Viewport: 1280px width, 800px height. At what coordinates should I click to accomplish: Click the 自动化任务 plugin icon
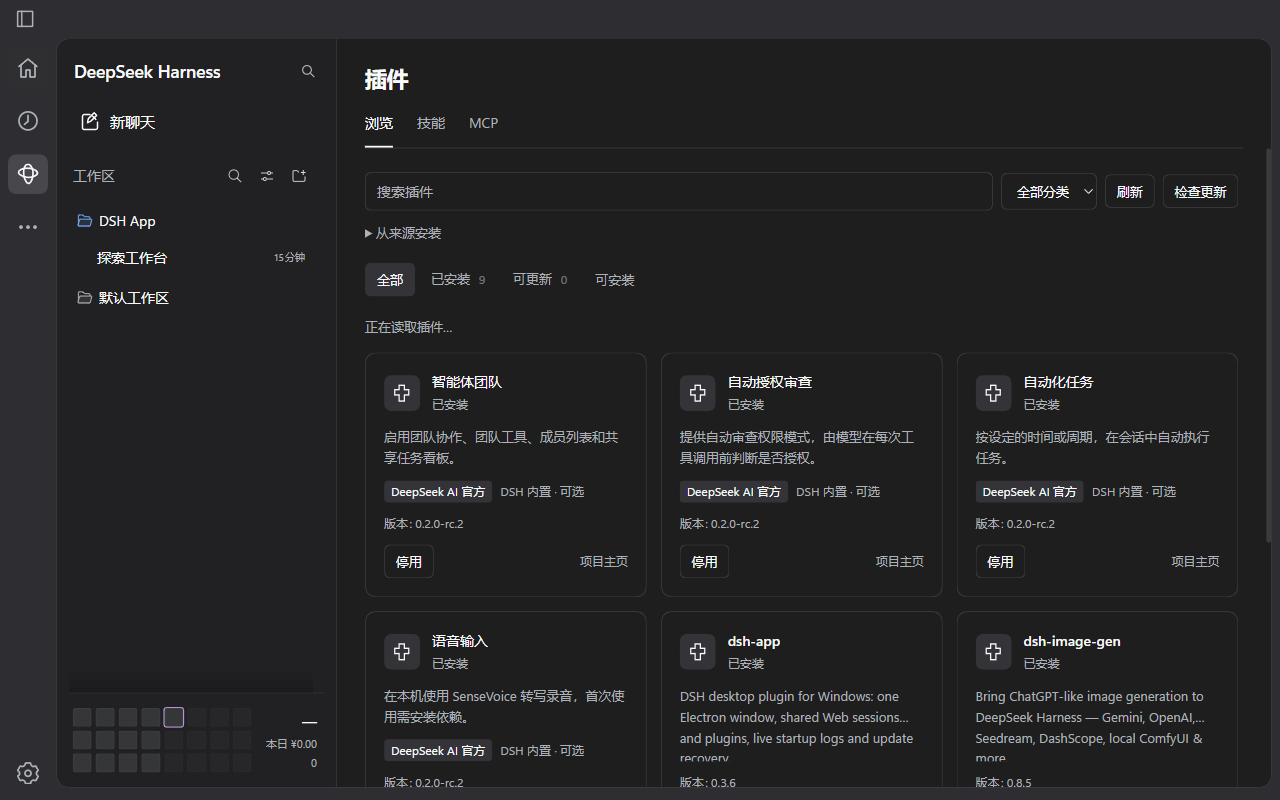[994, 393]
